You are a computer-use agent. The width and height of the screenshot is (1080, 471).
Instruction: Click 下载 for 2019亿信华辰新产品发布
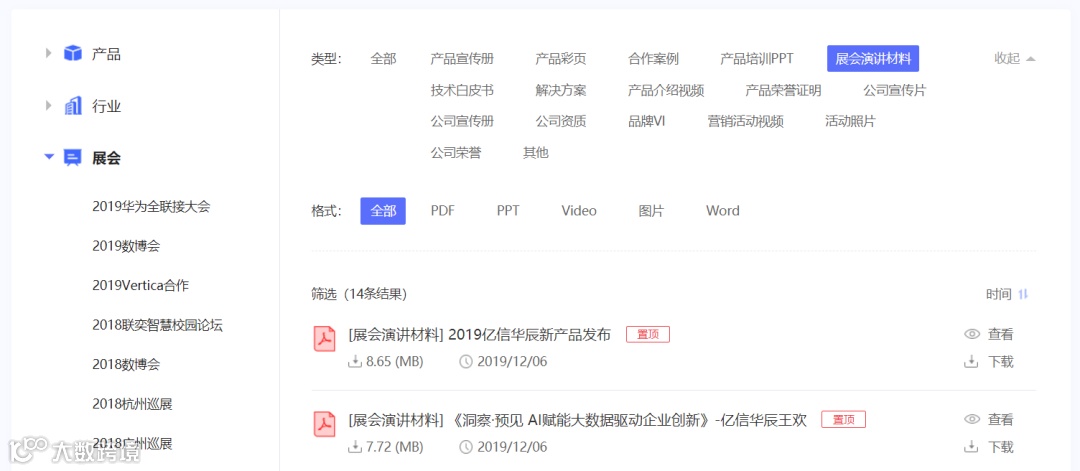[x=1001, y=362]
